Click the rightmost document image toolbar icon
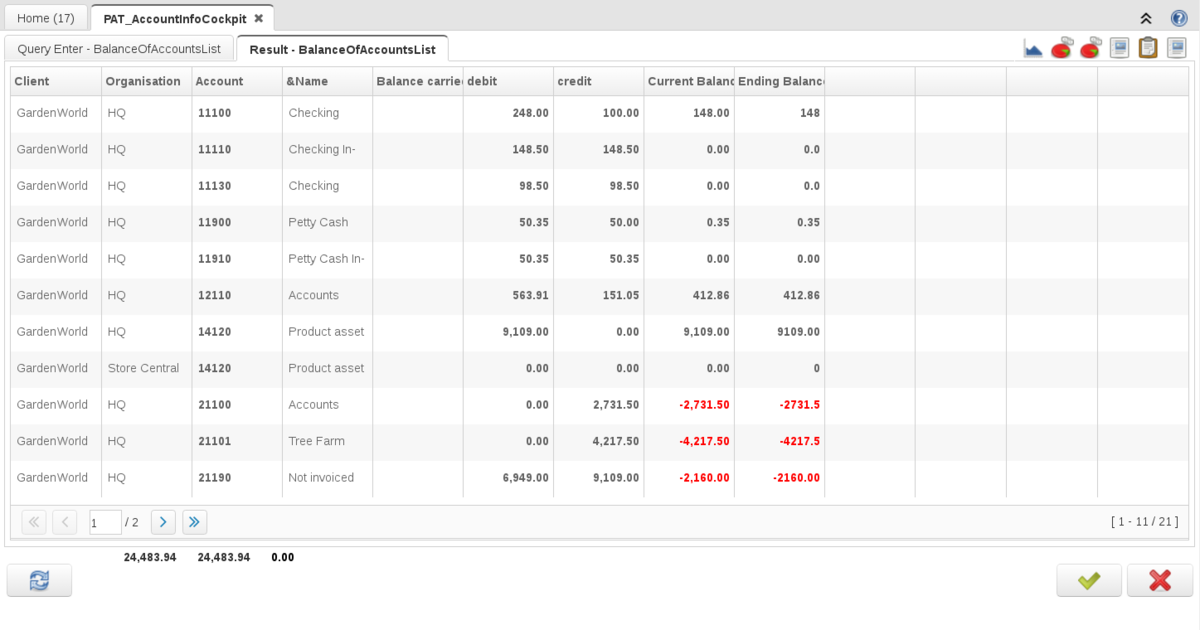 click(x=1177, y=48)
